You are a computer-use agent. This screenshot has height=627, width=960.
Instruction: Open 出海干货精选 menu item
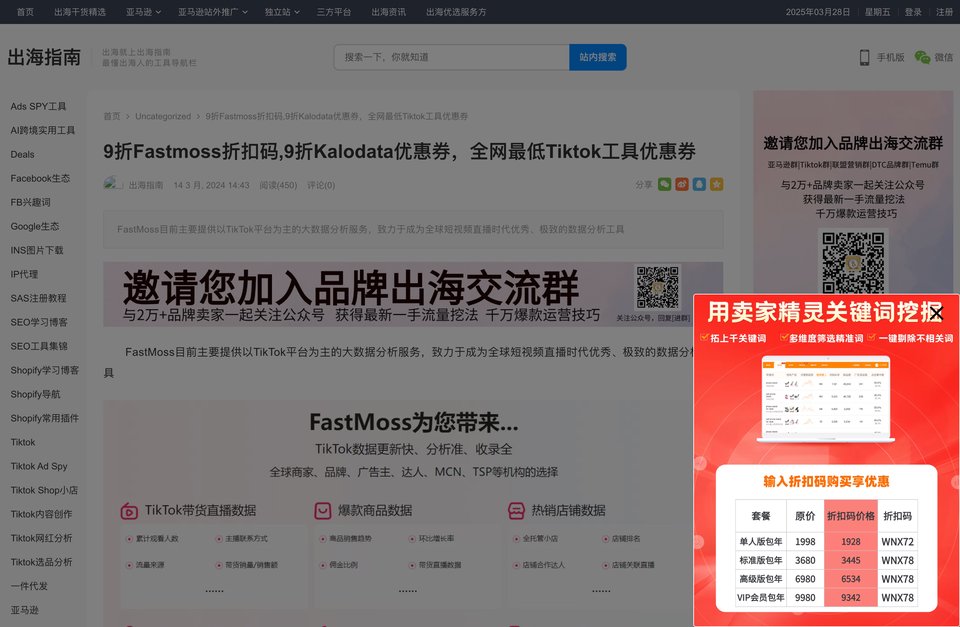[x=80, y=12]
